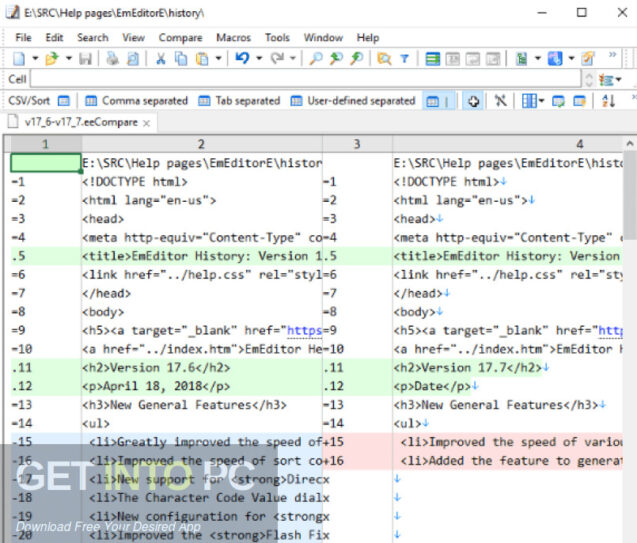Click the pencil Properties icon
The width and height of the screenshot is (637, 543).
587,59
